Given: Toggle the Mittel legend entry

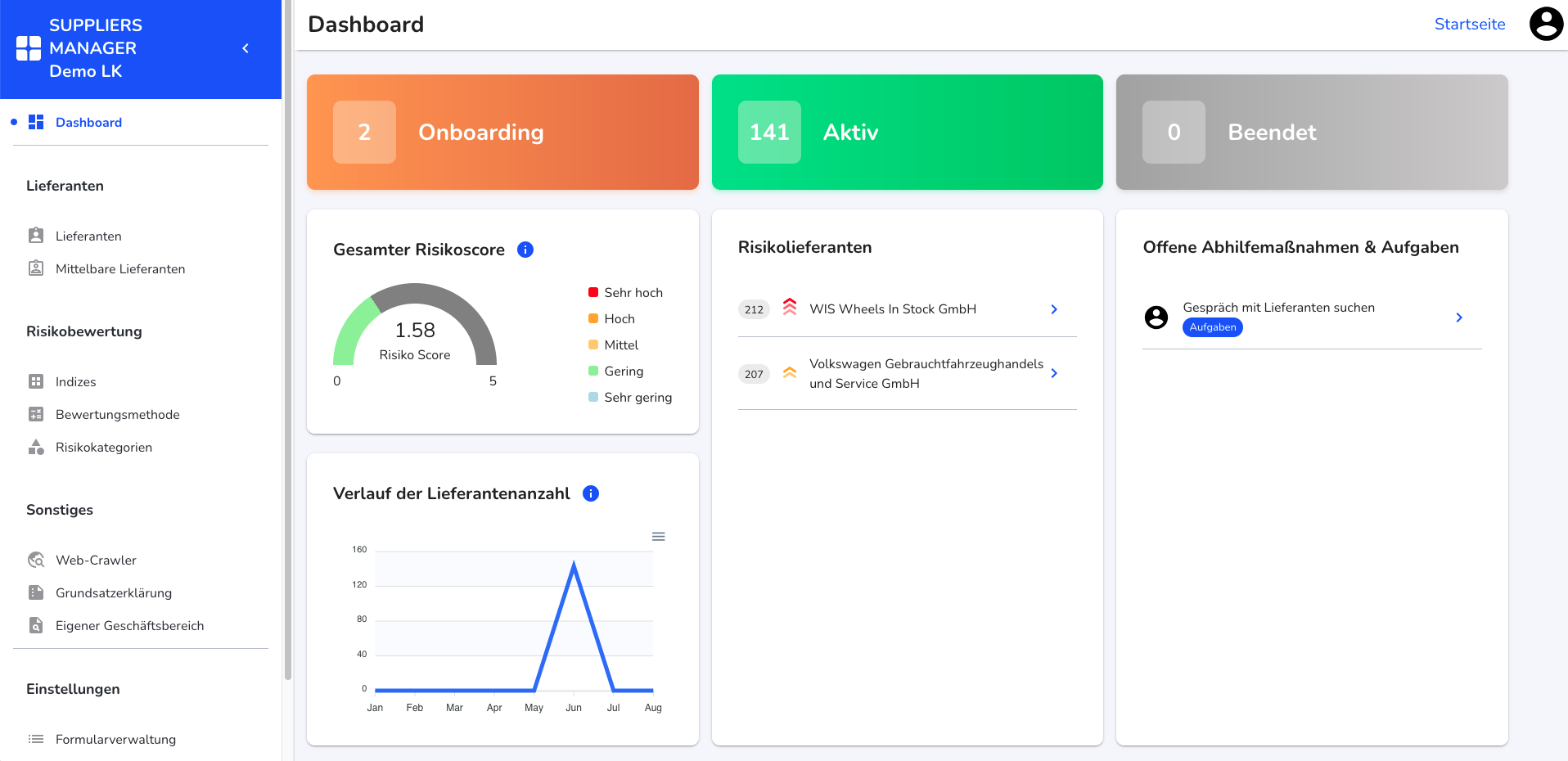Looking at the screenshot, I should pyautogui.click(x=613, y=344).
